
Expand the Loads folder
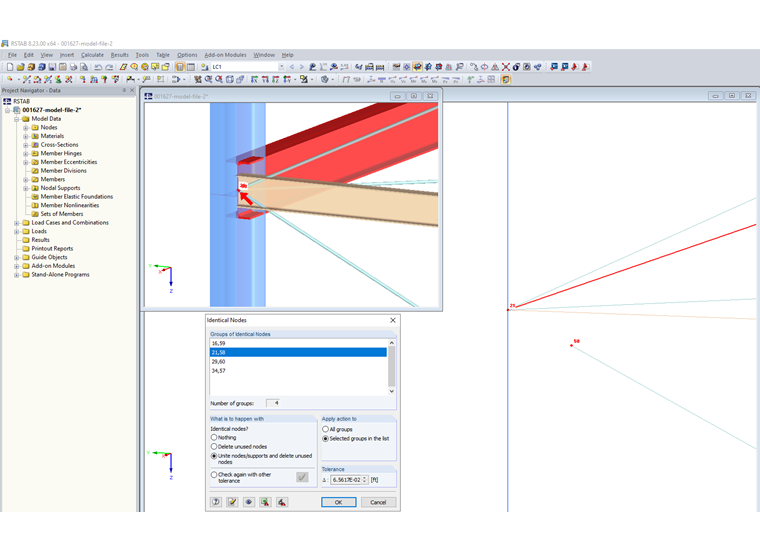pos(16,232)
